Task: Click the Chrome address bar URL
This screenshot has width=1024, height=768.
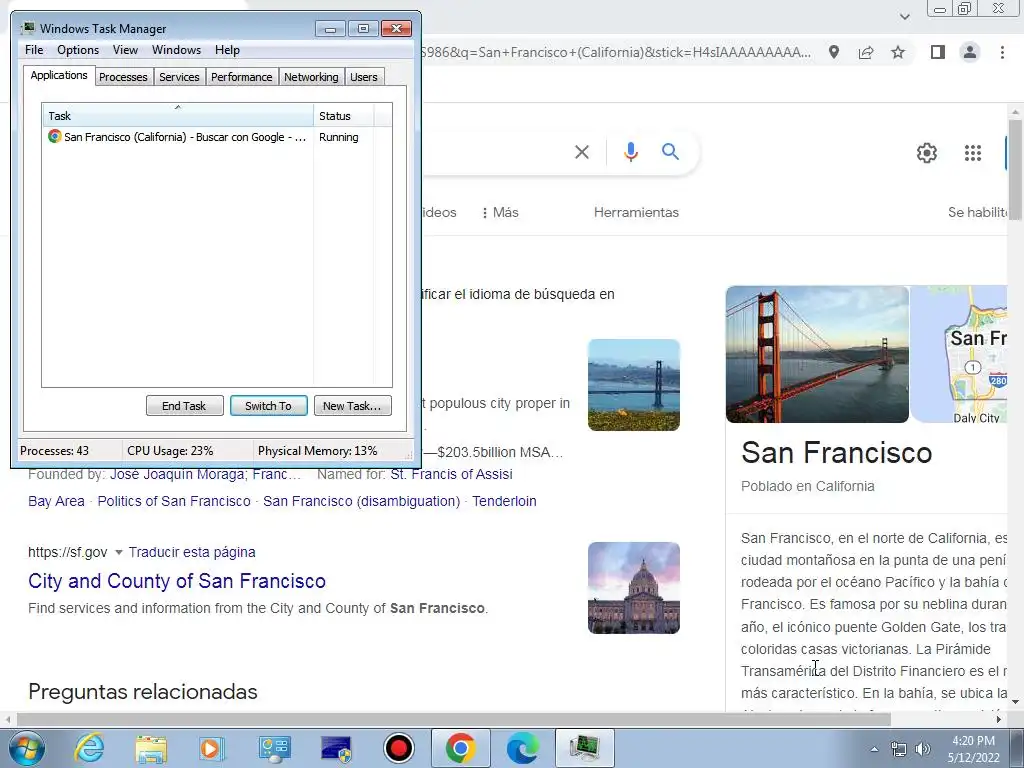Action: [616, 52]
